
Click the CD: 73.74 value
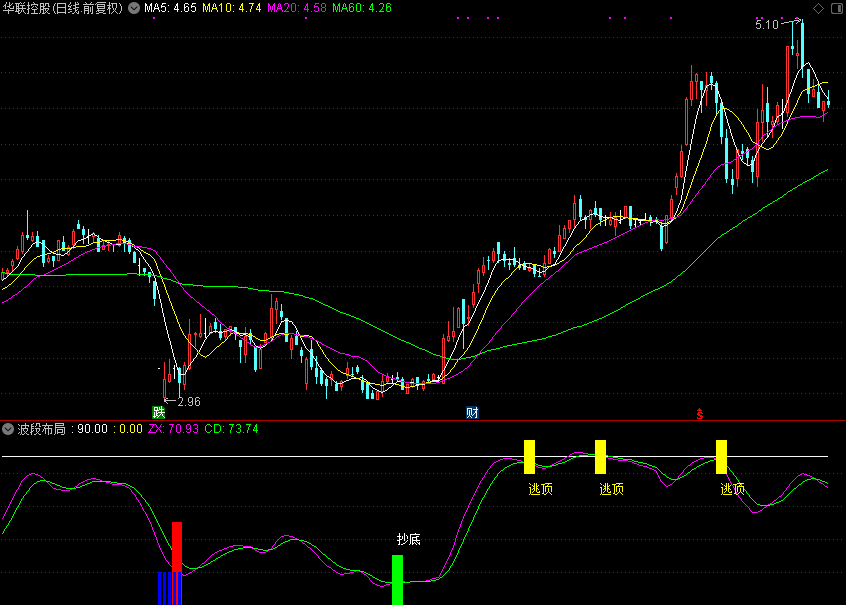231,429
